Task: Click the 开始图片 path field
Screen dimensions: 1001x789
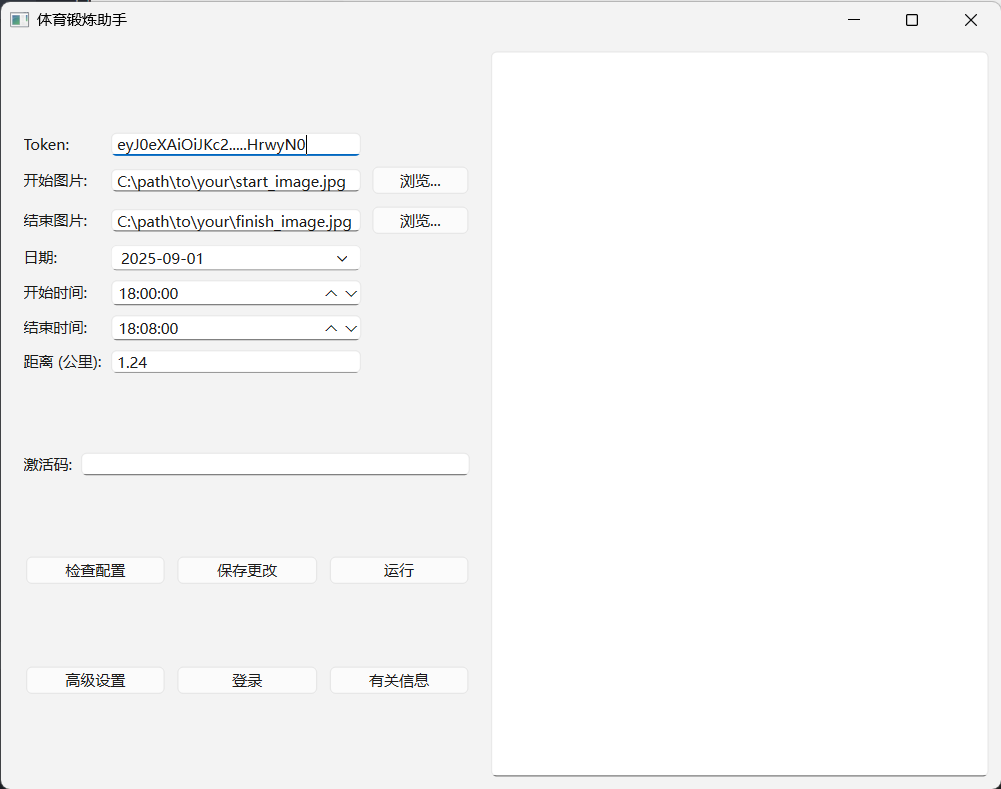Action: coord(235,182)
